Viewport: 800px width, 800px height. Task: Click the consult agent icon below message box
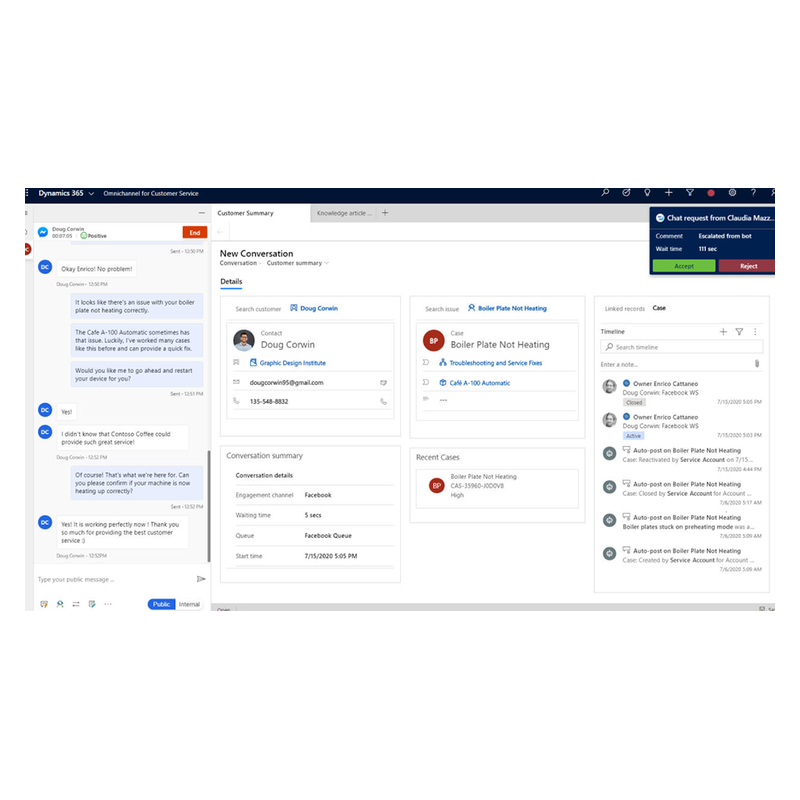pos(60,604)
